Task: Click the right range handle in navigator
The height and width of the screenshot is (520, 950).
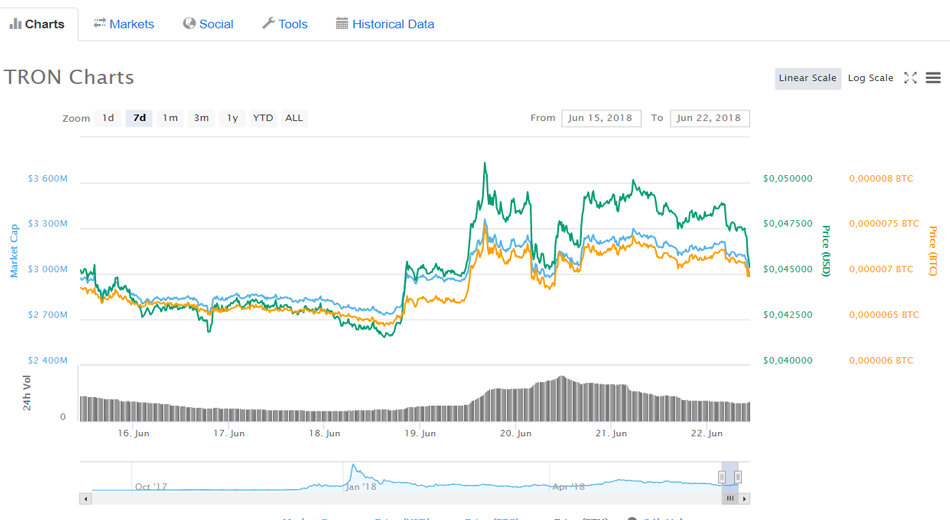Action: tap(738, 477)
